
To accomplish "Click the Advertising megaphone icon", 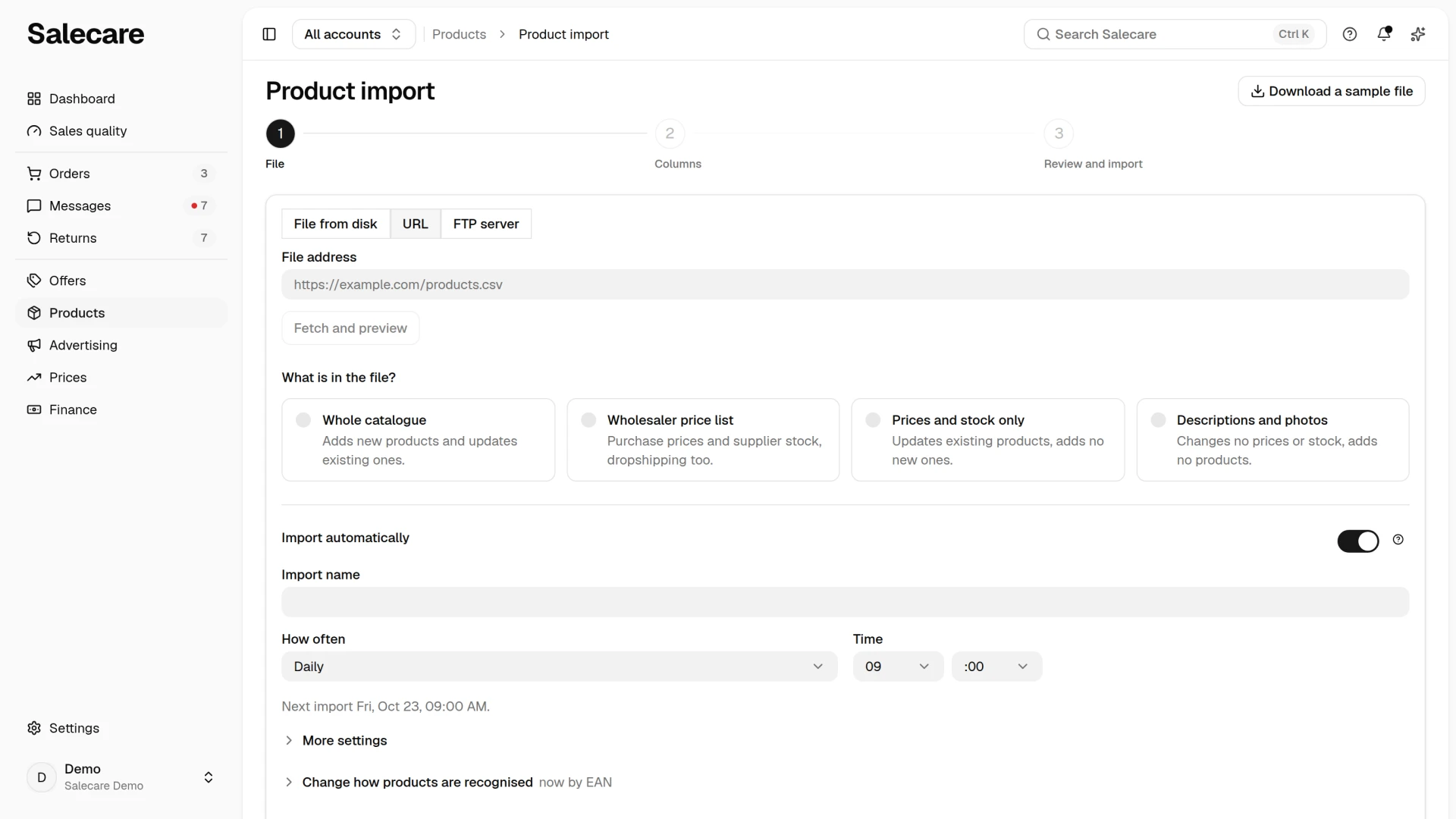I will pyautogui.click(x=34, y=345).
